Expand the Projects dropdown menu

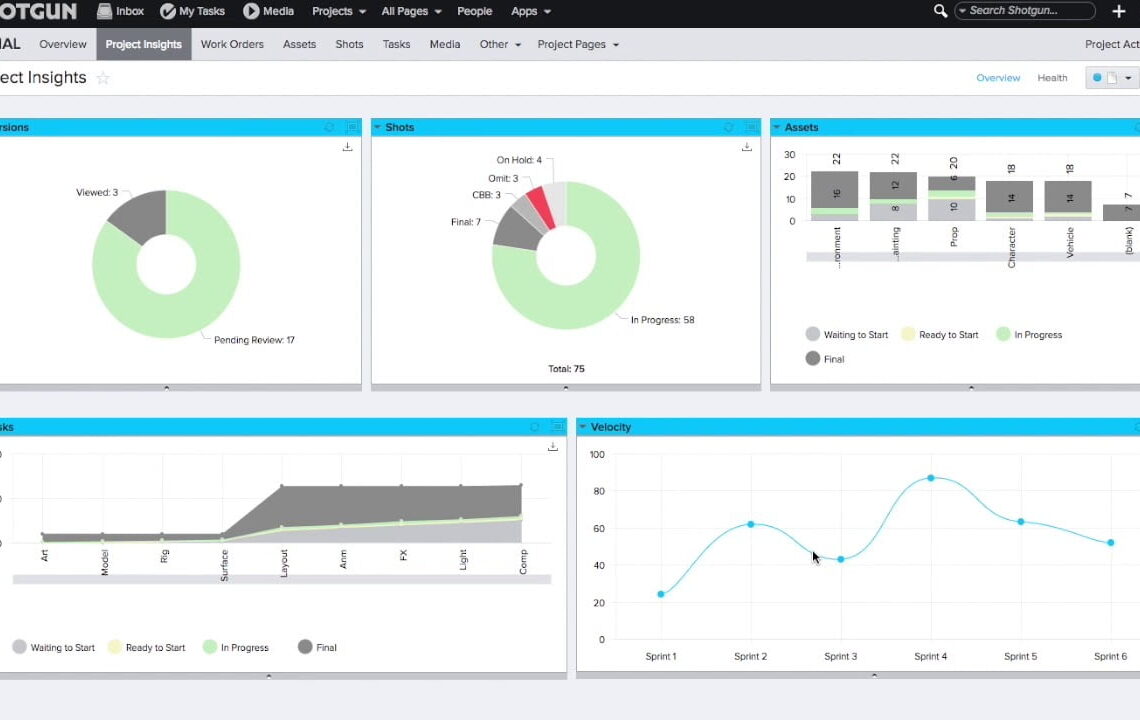[x=338, y=11]
